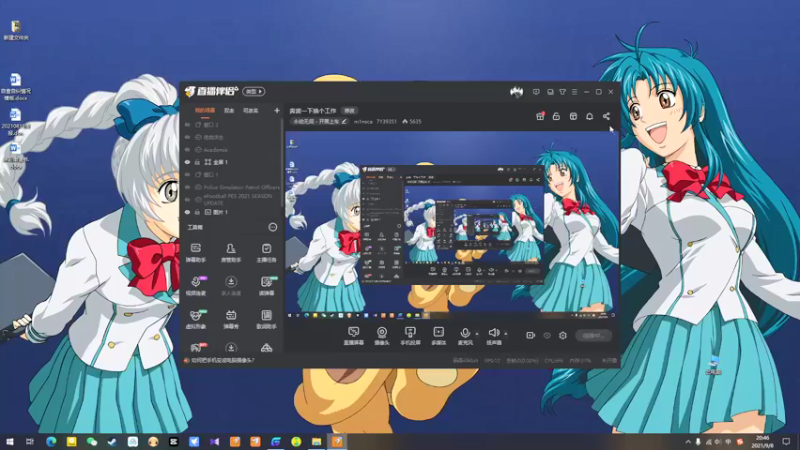Open WeChat from the taskbar
Screen dimensions: 800x450
(92, 441)
